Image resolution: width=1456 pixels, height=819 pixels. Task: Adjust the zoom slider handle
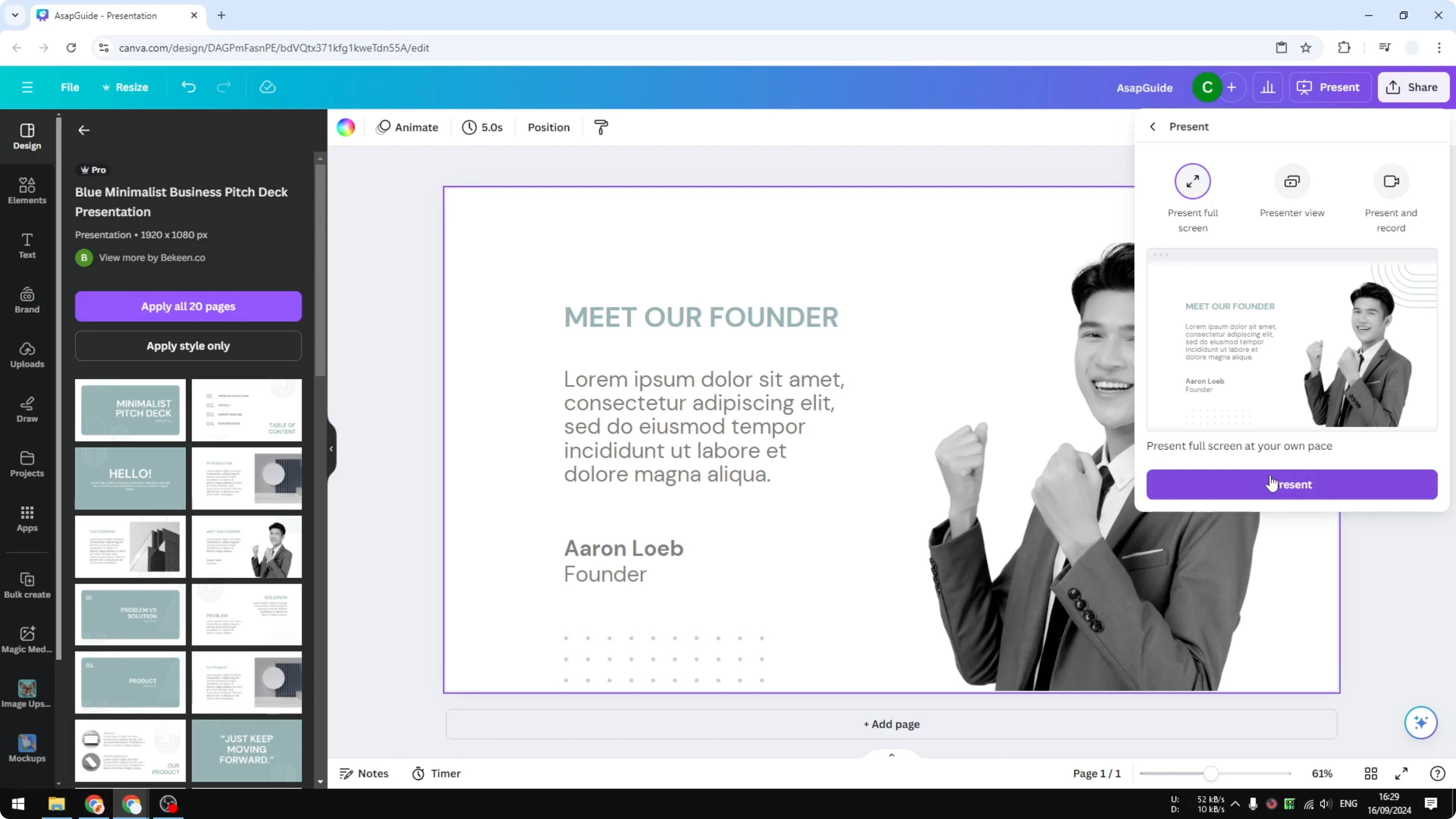[1210, 773]
